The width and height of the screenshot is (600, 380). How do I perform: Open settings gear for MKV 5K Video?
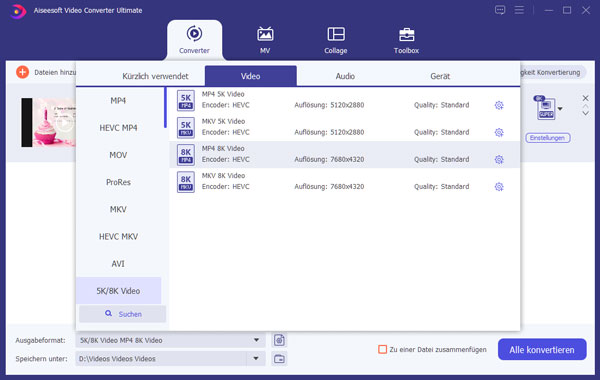[499, 132]
